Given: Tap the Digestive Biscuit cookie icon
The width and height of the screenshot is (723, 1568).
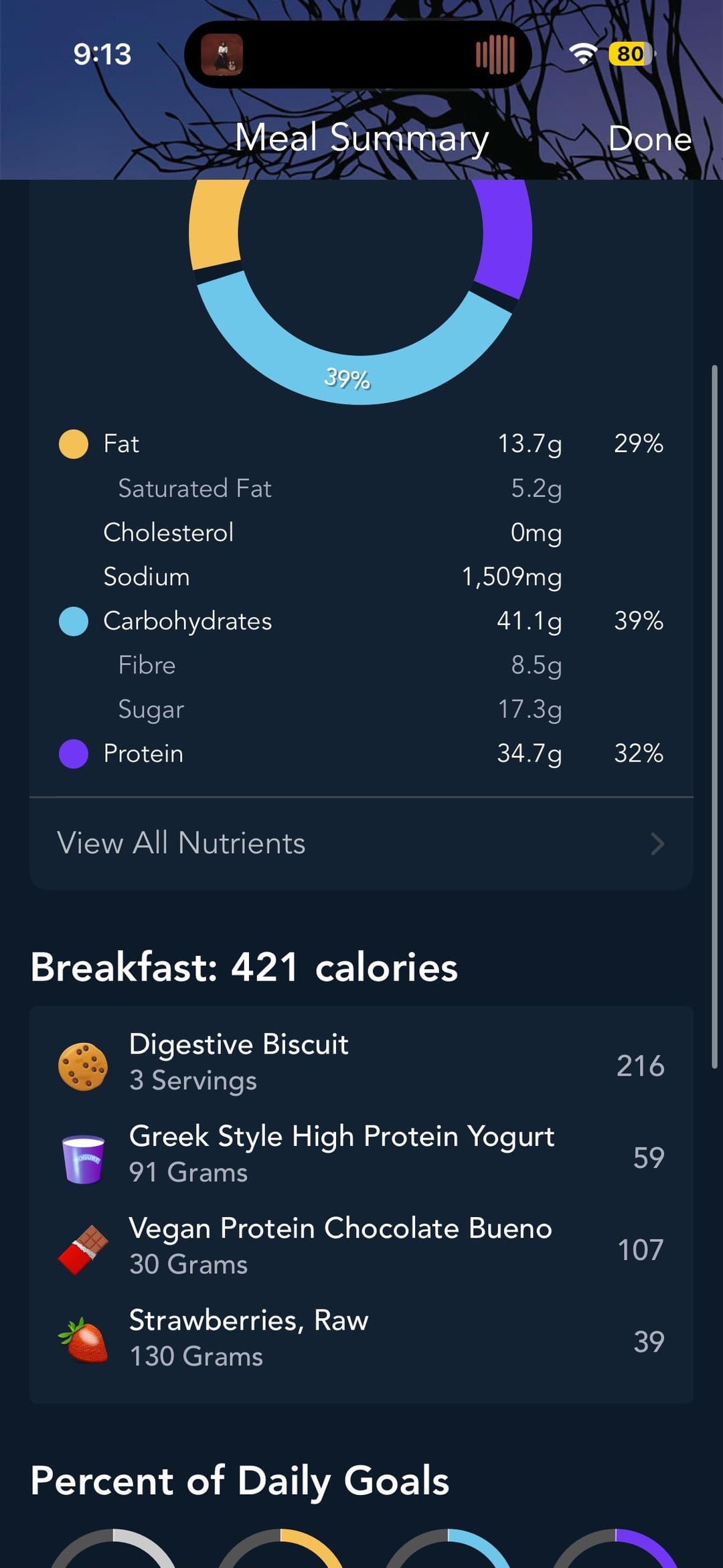Looking at the screenshot, I should pos(83,1066).
